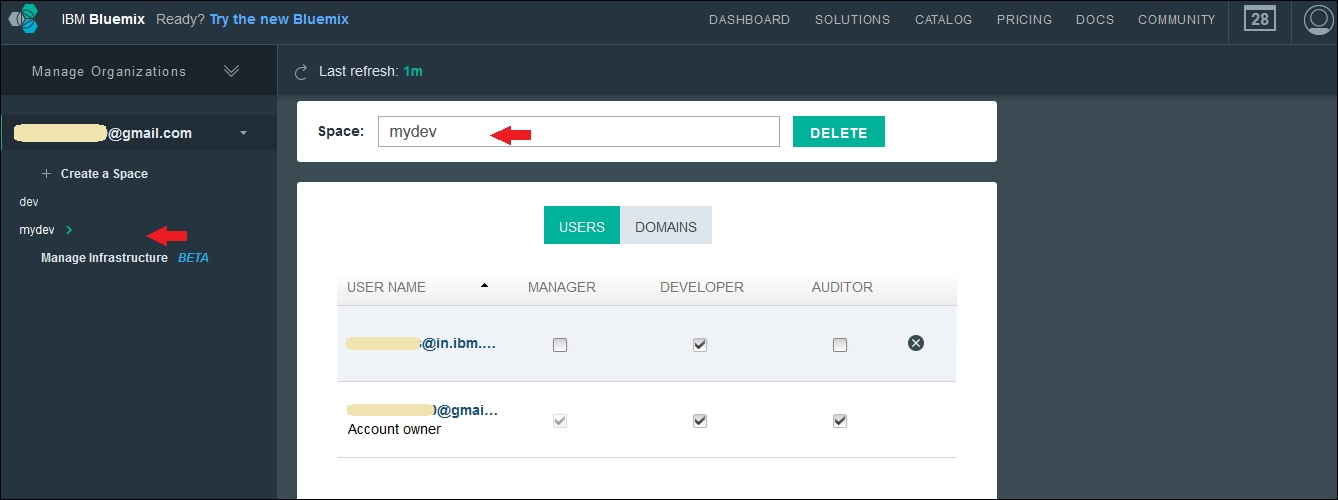Follow the Try the new Bluemix link

tap(279, 19)
